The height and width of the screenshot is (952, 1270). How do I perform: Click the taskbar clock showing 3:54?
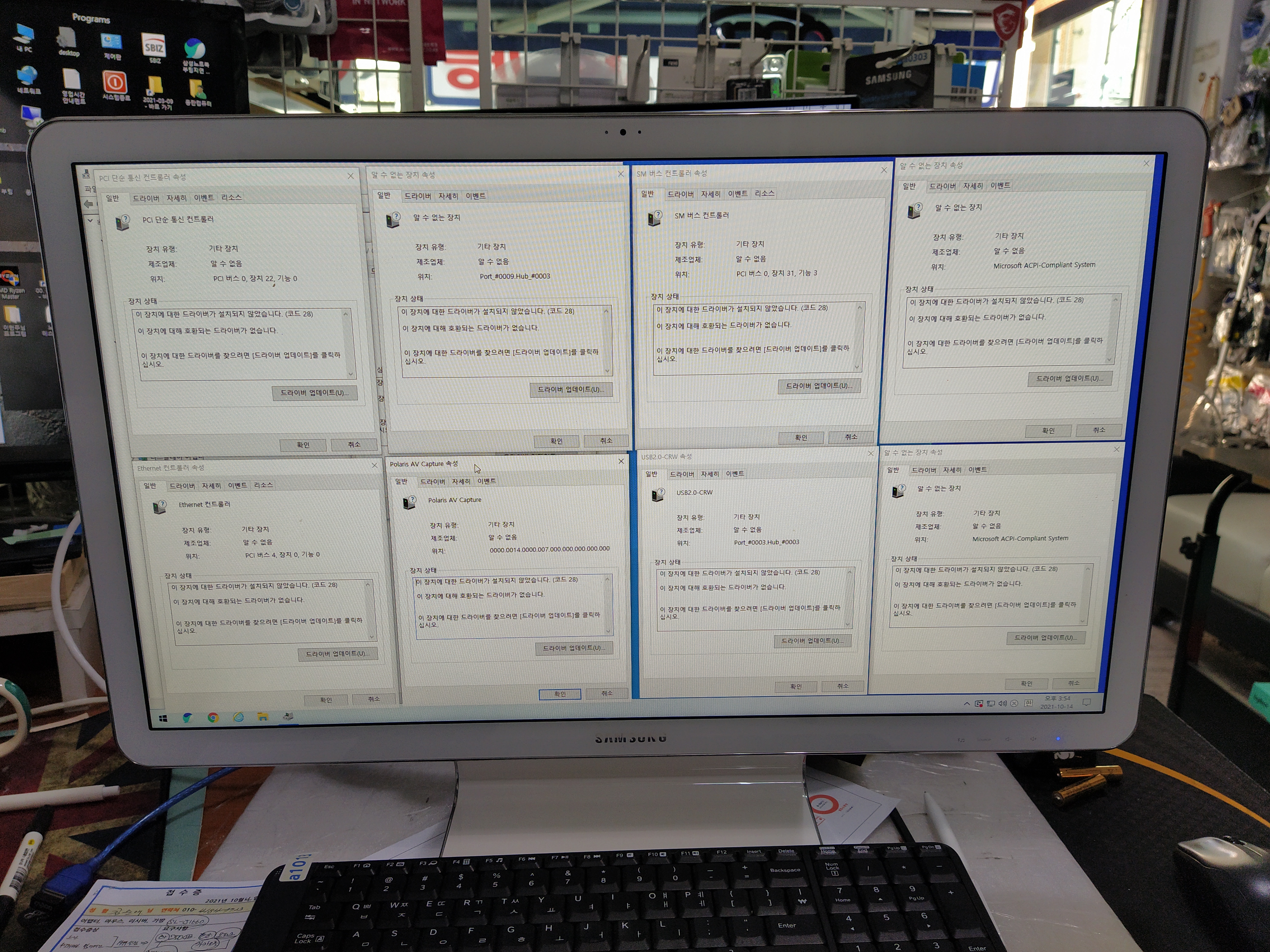point(1057,702)
